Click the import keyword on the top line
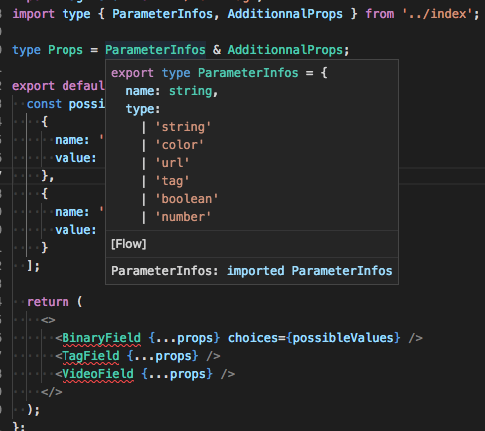 33,14
